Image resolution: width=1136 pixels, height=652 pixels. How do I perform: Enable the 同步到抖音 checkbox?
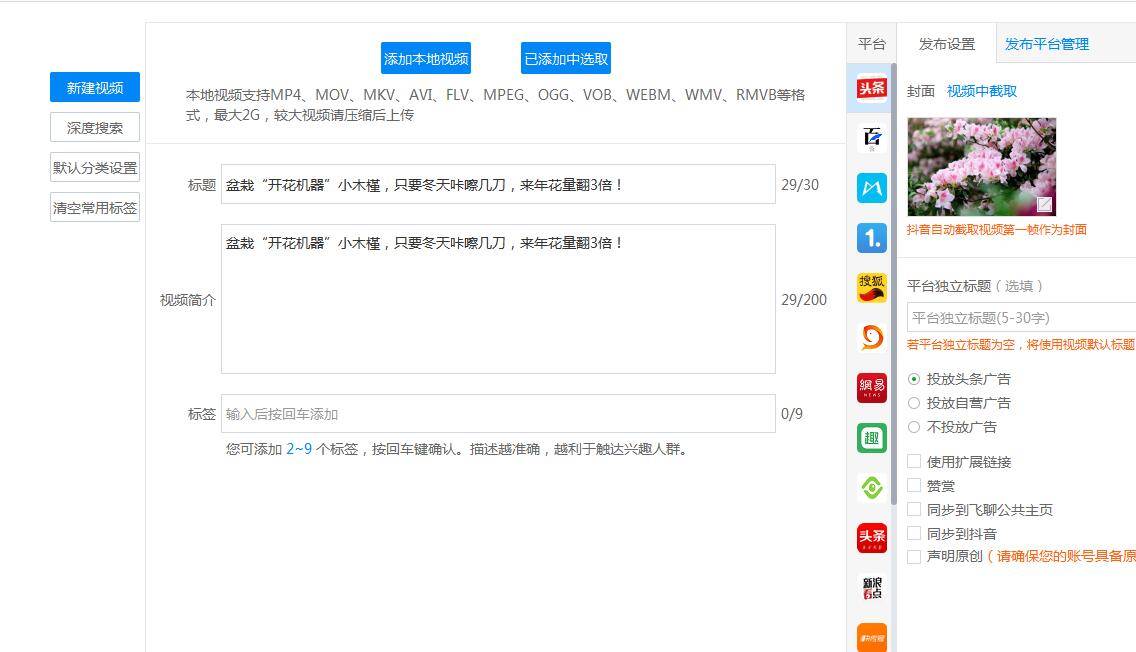coord(914,534)
